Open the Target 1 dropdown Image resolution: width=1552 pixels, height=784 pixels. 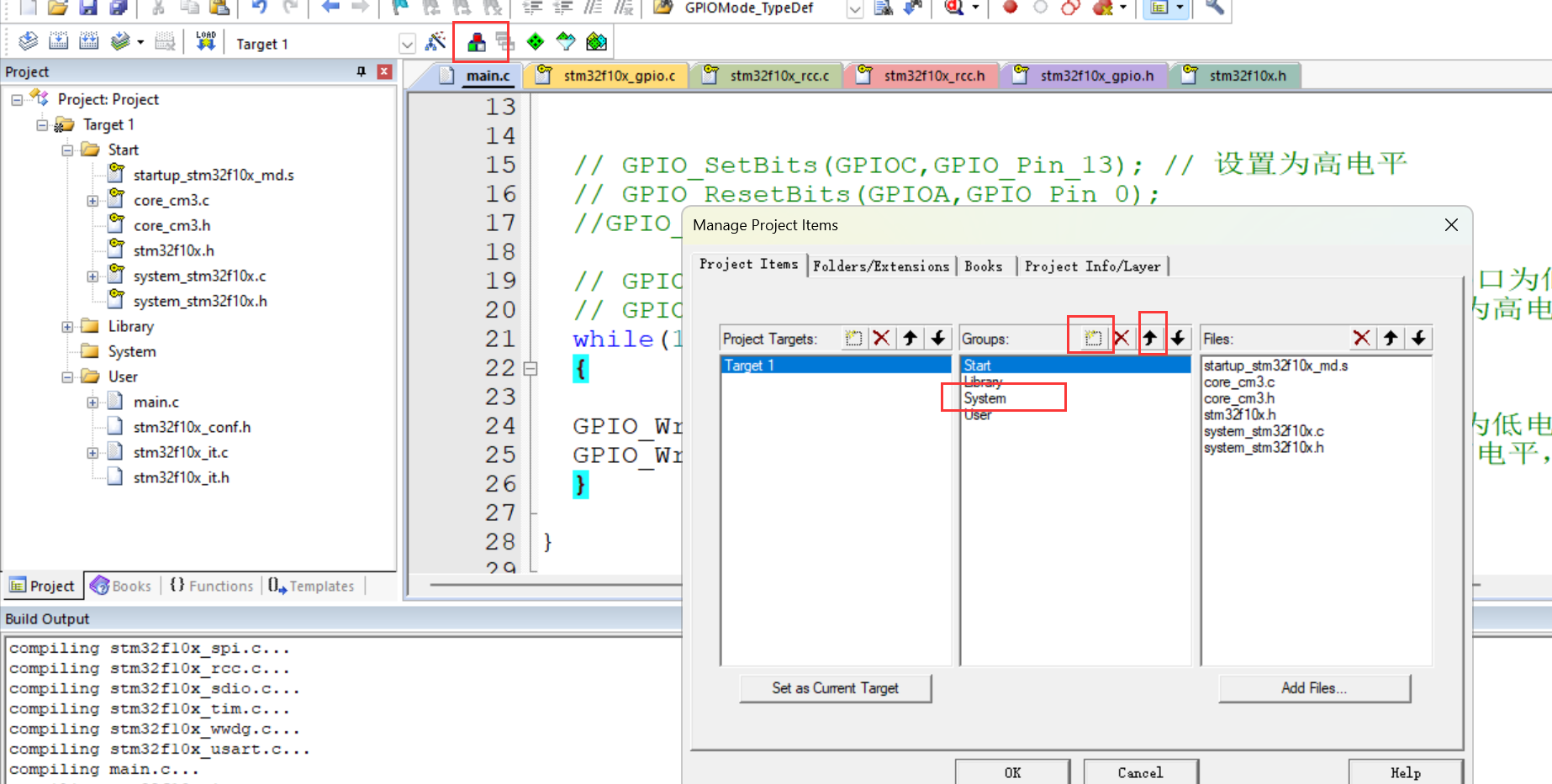[x=408, y=44]
